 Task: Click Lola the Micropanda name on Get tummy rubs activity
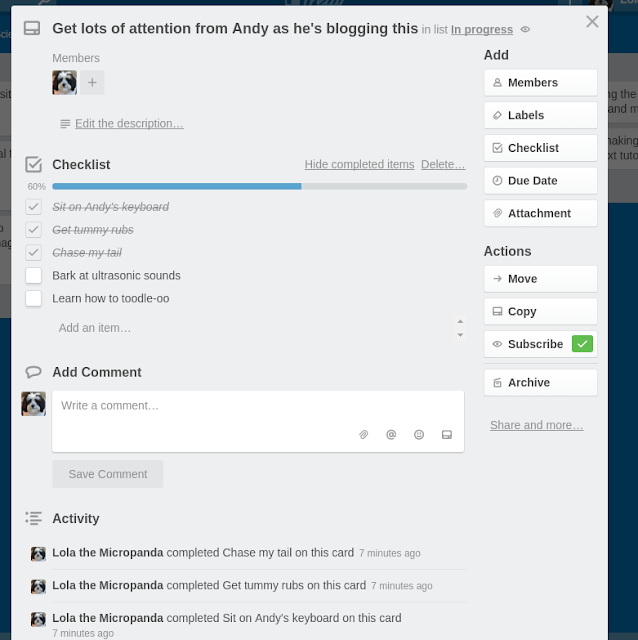[108, 585]
